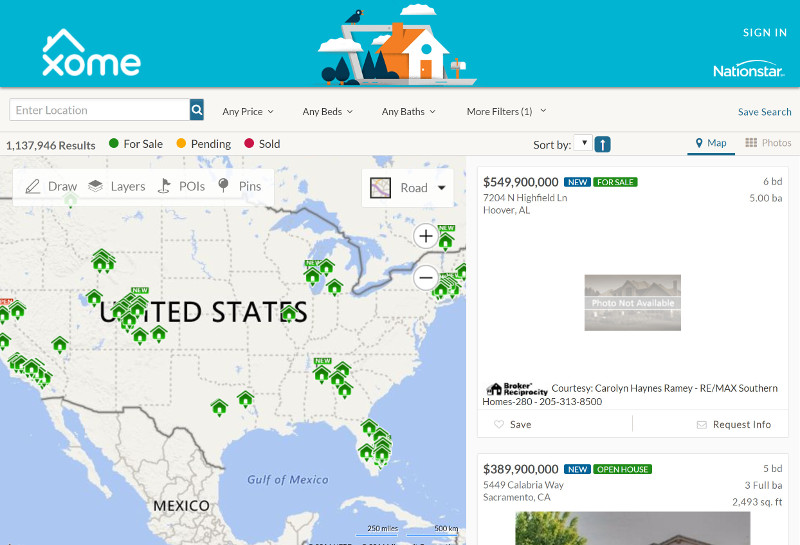
Task: Click the Xome logo
Action: pyautogui.click(x=91, y=53)
